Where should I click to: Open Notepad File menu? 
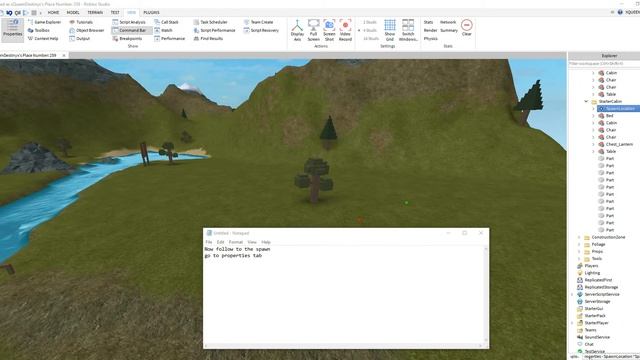pyautogui.click(x=209, y=242)
